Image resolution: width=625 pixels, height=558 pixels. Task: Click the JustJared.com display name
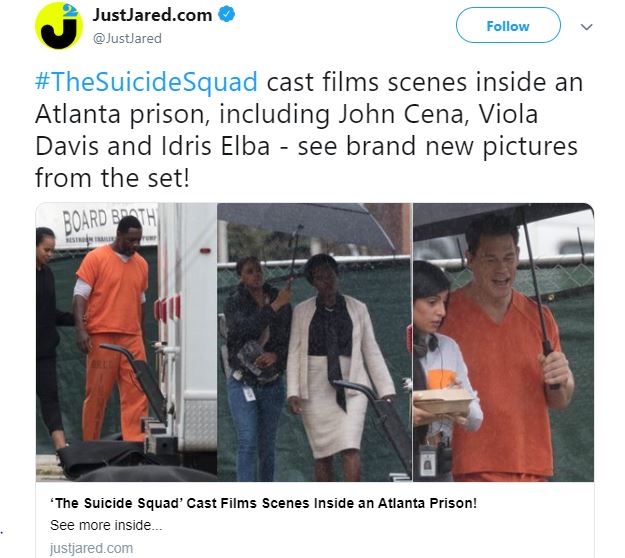coord(152,15)
